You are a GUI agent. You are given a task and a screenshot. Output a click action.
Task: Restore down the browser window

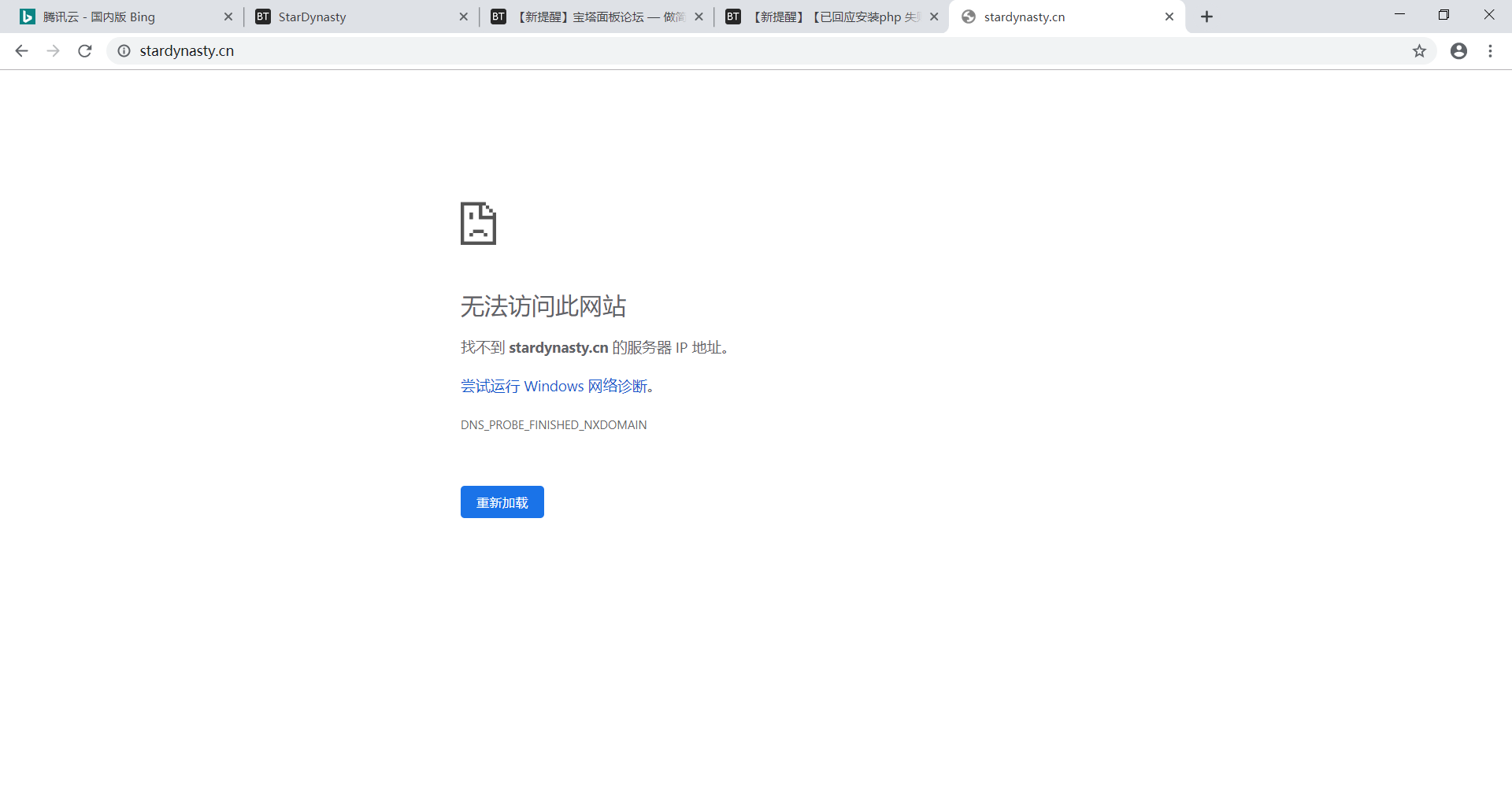coord(1443,15)
